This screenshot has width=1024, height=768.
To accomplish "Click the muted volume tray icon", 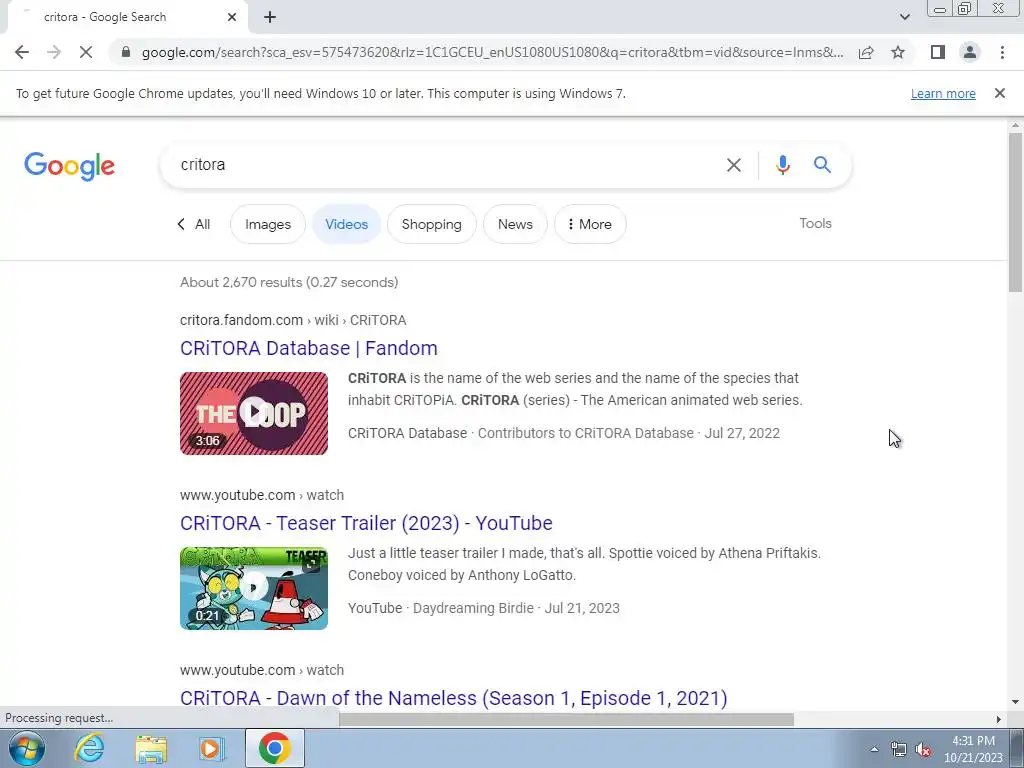I will [x=923, y=749].
